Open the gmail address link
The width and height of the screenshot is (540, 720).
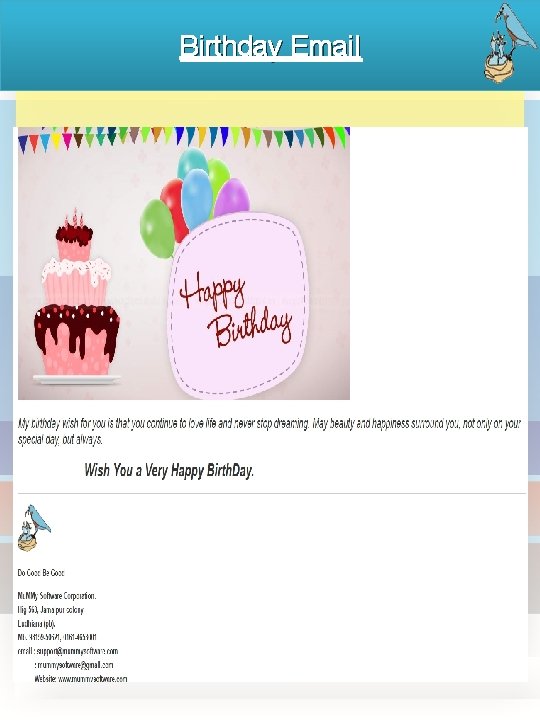click(75, 664)
